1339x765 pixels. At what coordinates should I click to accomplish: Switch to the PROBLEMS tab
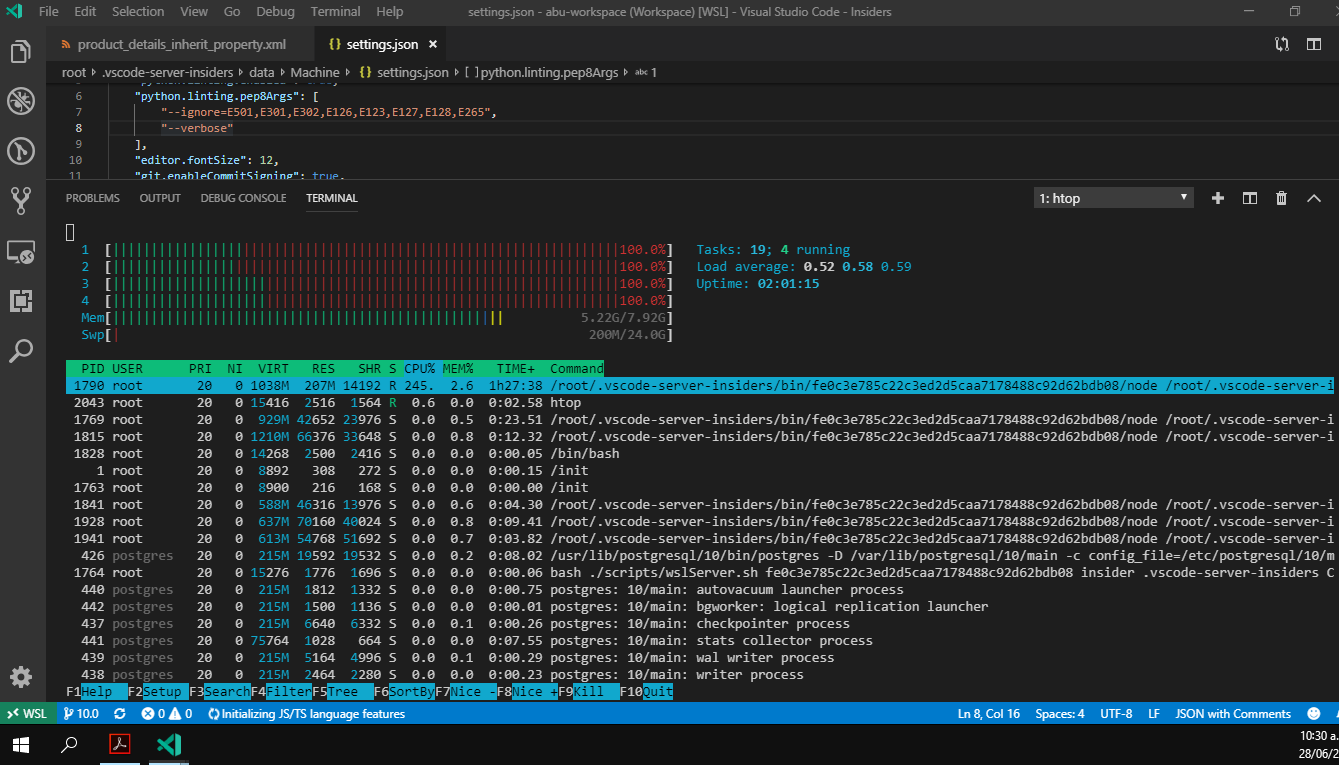pos(92,197)
